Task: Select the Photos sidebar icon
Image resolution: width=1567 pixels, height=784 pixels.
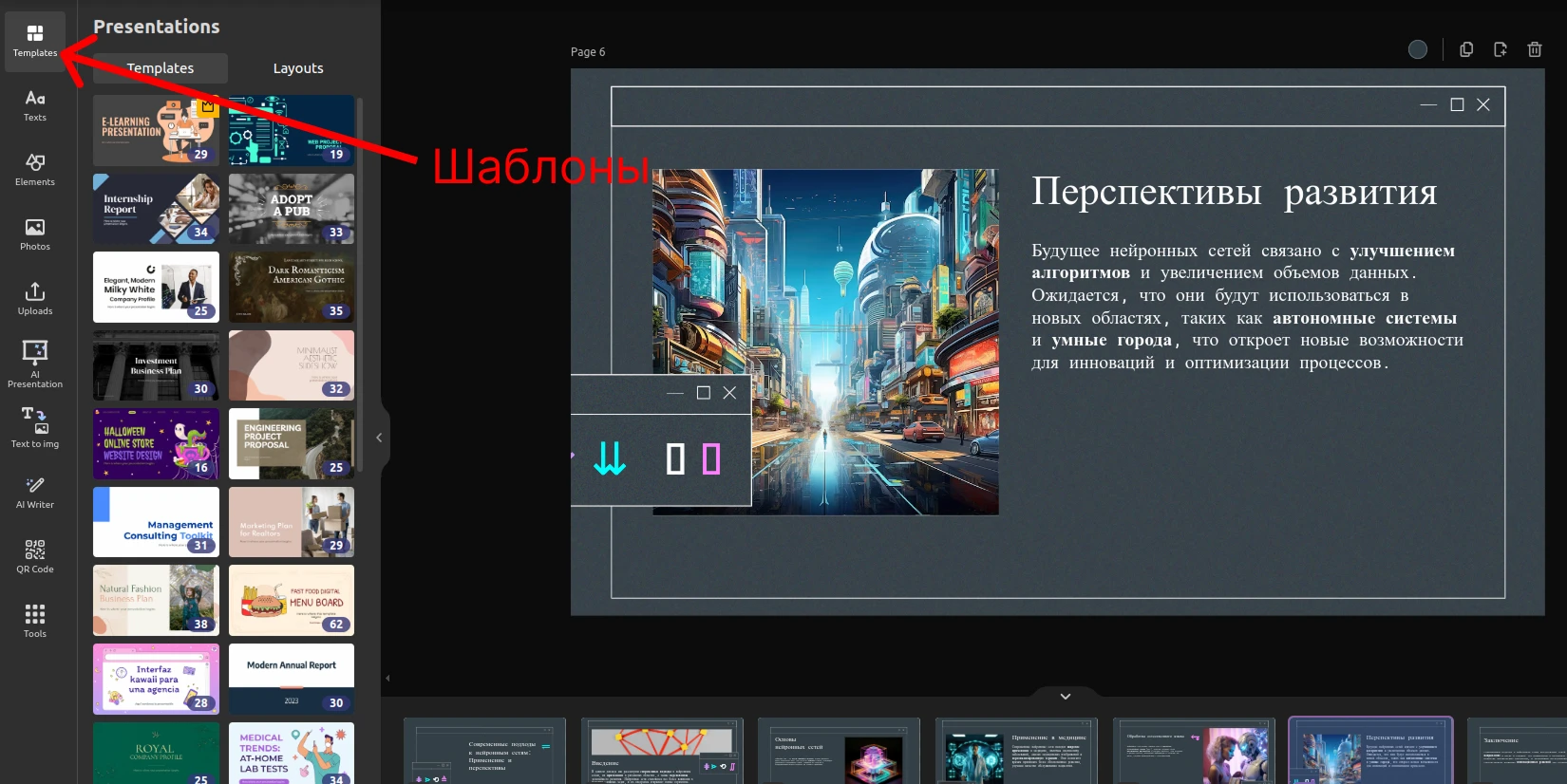Action: click(35, 234)
